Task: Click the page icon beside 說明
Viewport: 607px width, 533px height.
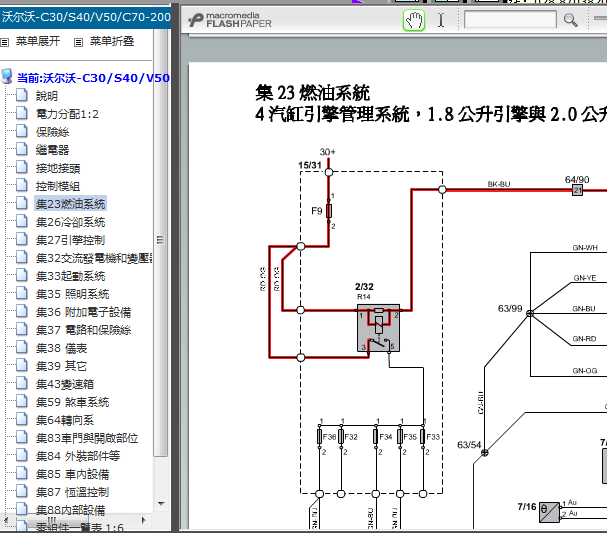Action: [x=22, y=95]
